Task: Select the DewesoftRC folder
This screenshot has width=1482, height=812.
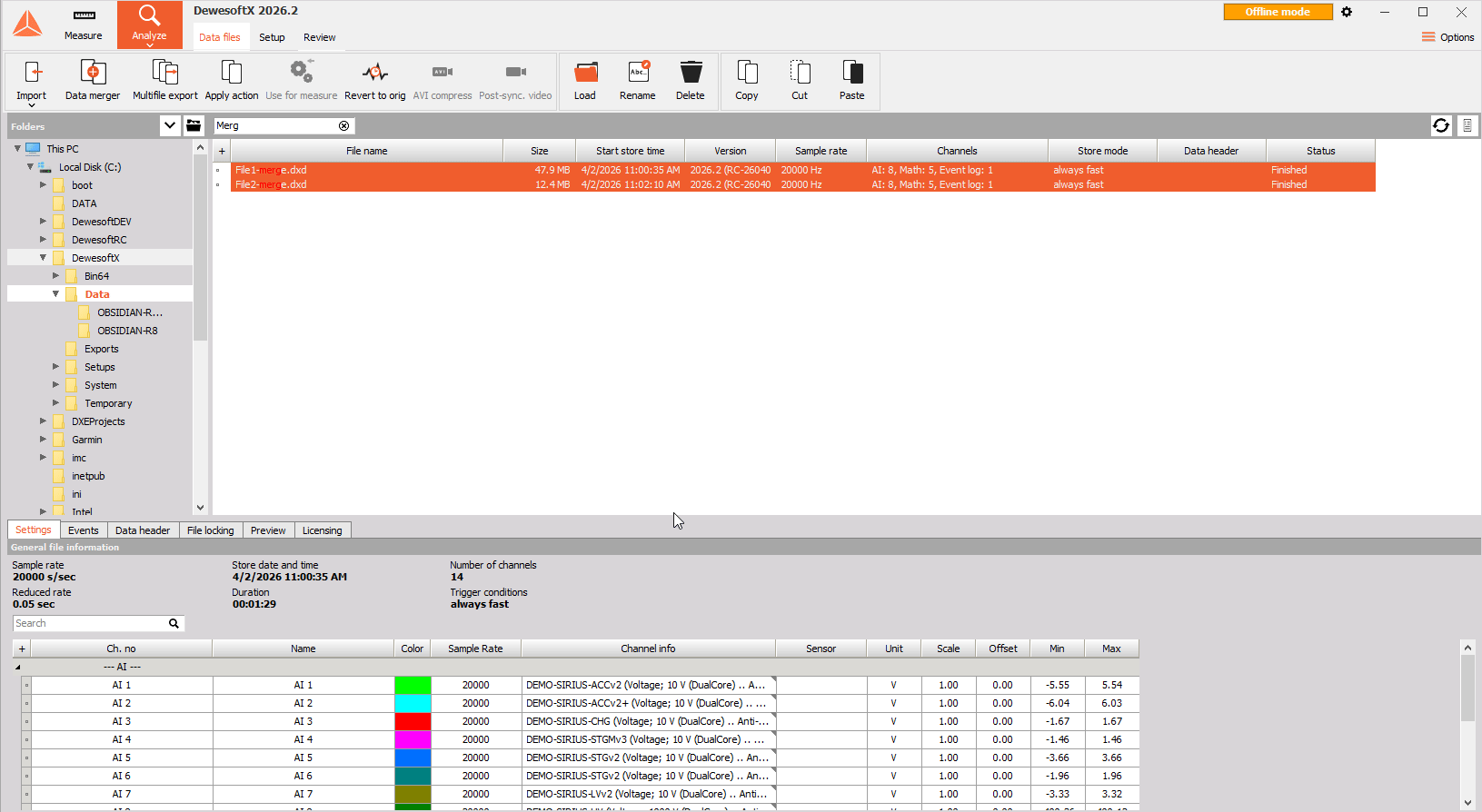Action: point(99,240)
